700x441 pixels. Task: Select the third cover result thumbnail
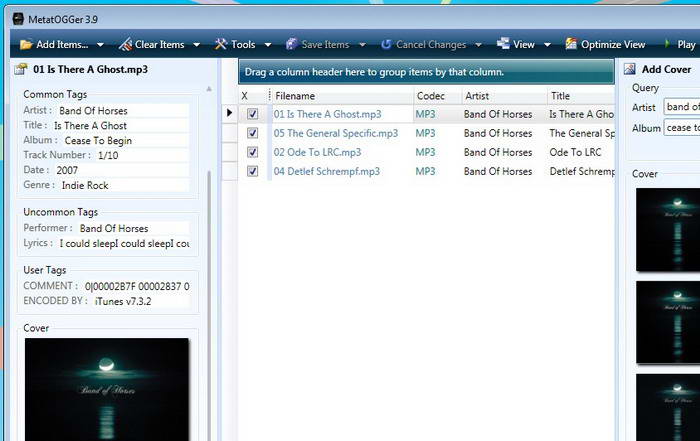coord(668,408)
